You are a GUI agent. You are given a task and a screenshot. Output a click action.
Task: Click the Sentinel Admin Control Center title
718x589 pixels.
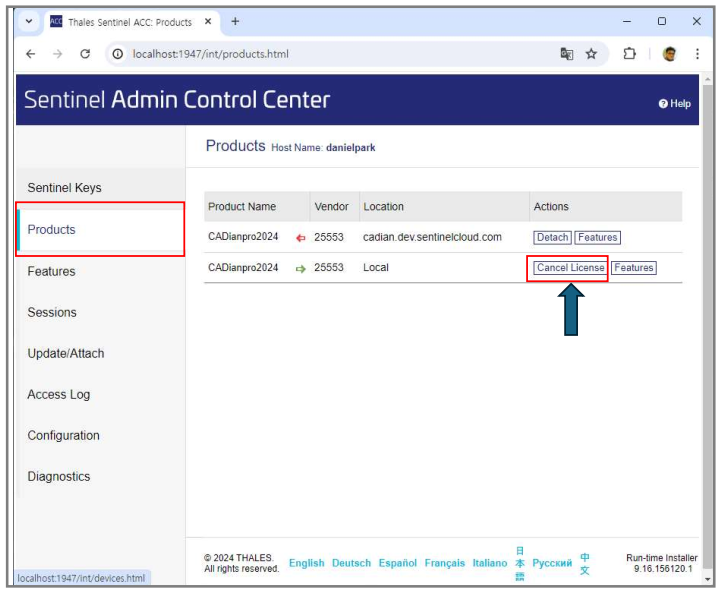click(x=177, y=99)
